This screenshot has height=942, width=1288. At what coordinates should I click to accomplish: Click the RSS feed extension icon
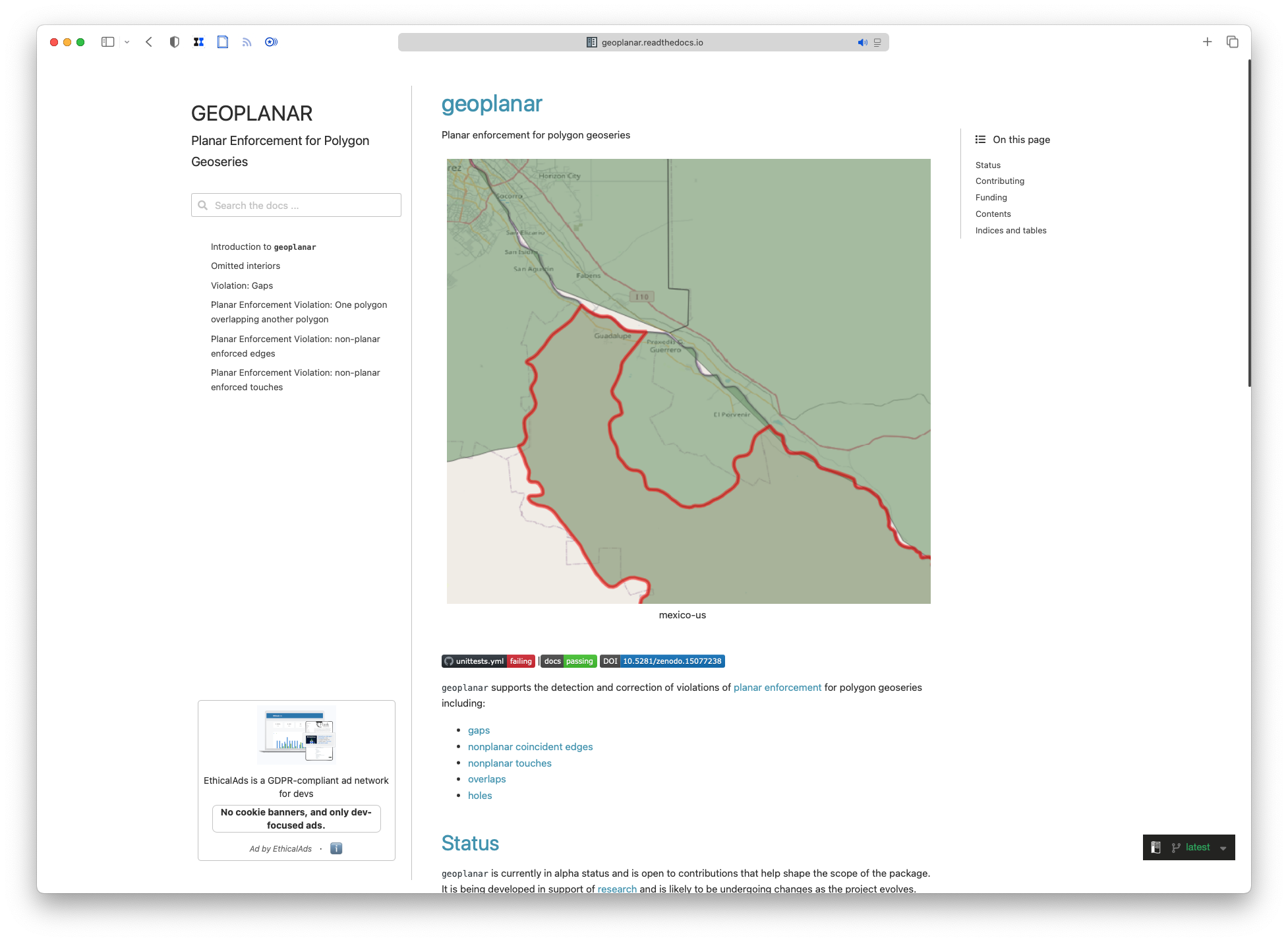pos(247,42)
